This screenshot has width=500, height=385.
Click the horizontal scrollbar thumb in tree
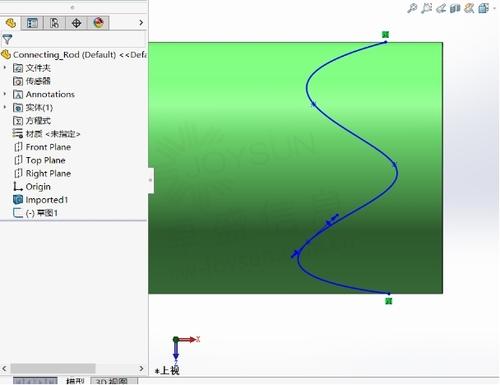pos(53,369)
